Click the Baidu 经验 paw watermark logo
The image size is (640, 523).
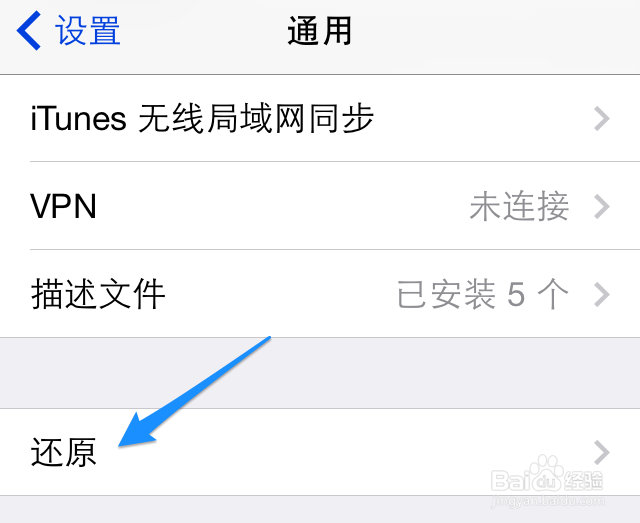(547, 474)
